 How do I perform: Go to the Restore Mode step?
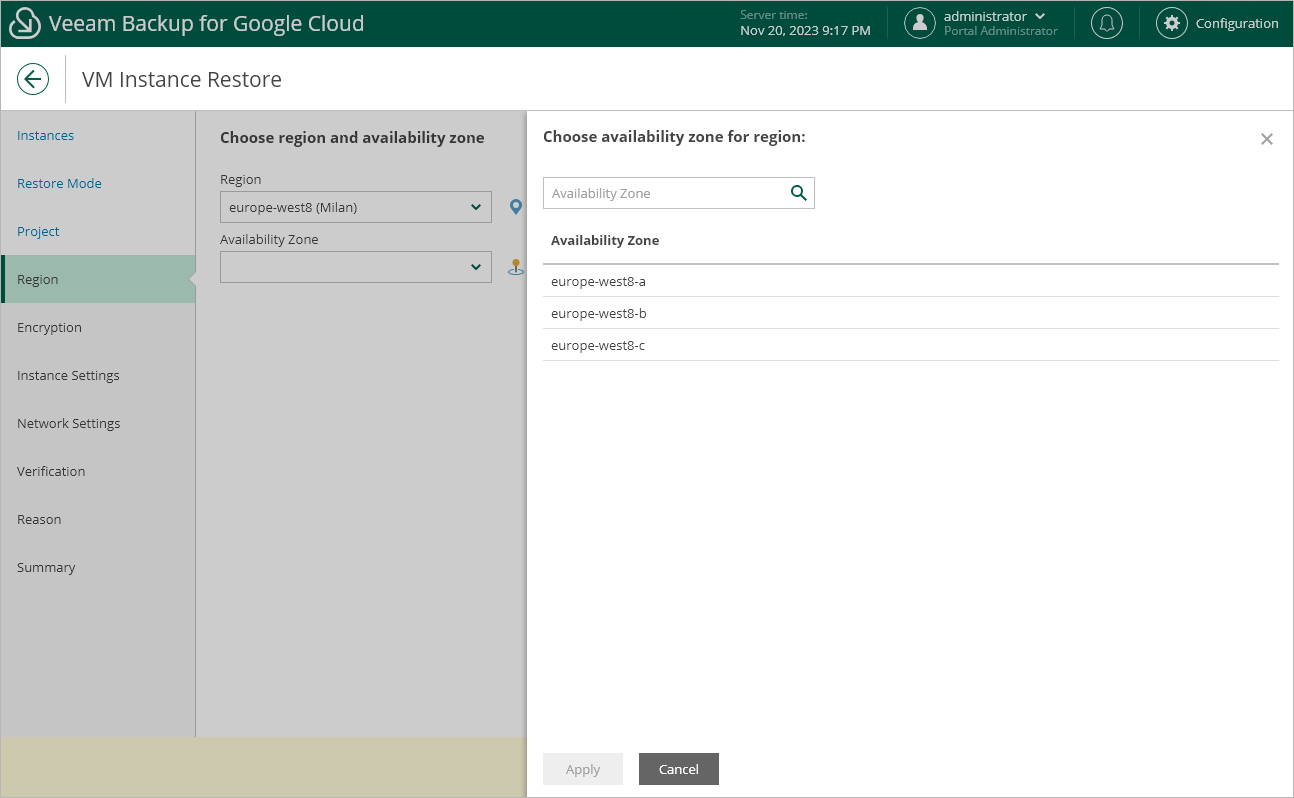(x=59, y=183)
